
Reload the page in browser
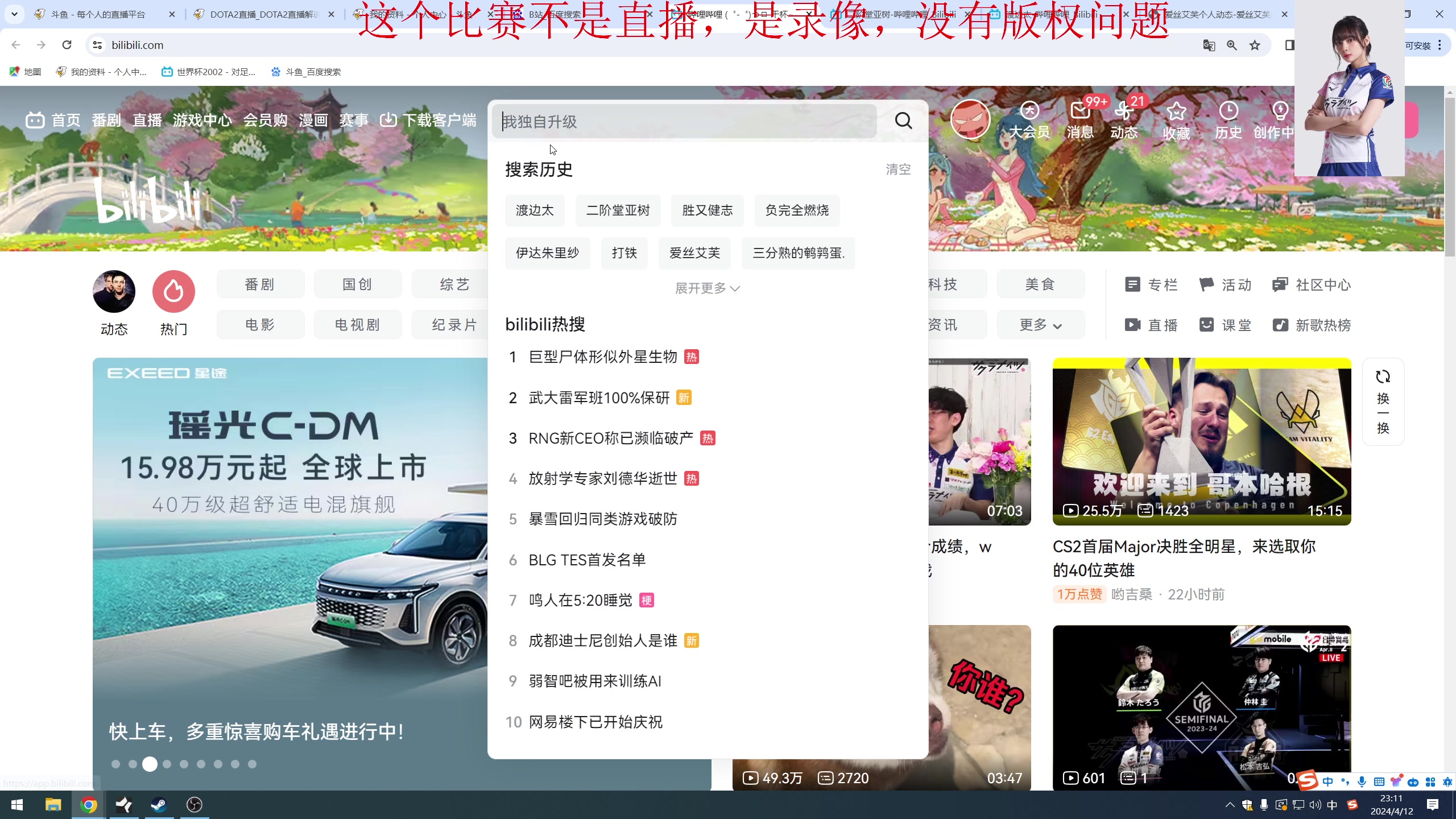tap(67, 45)
